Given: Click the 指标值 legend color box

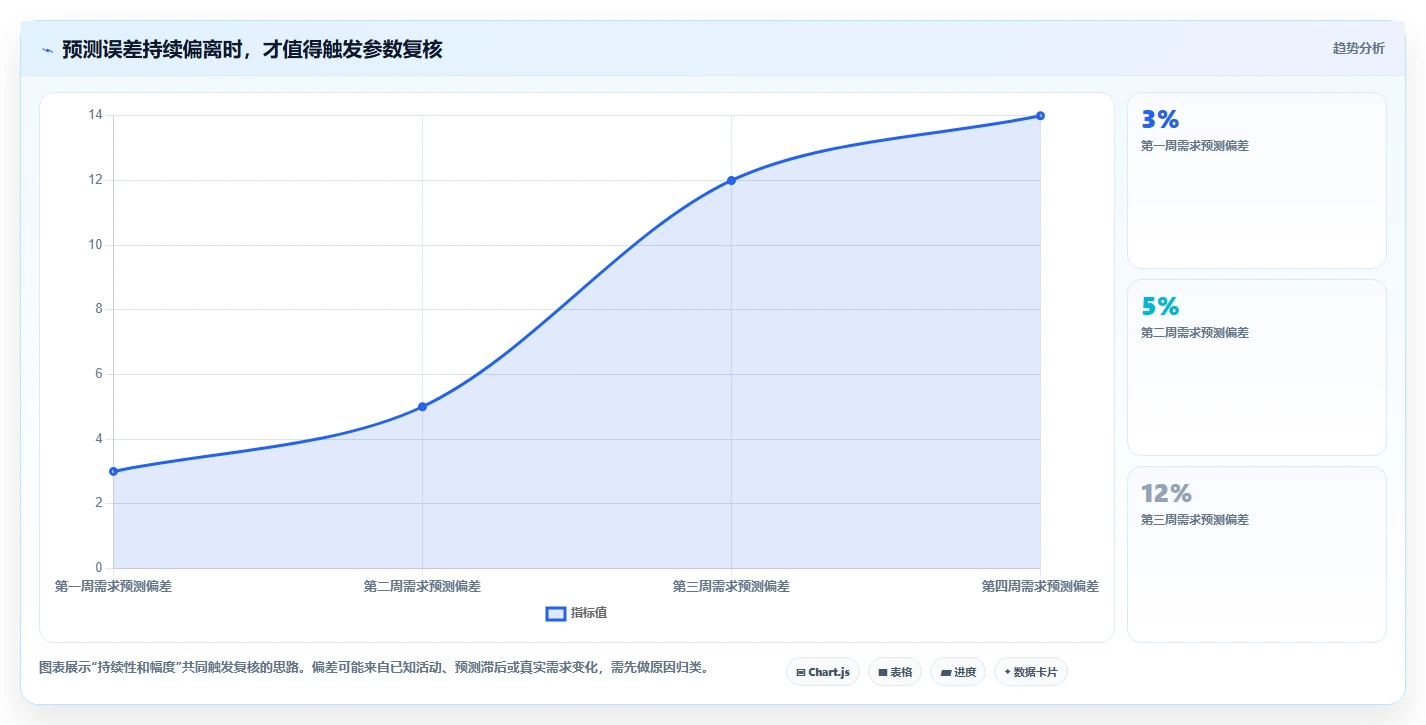Looking at the screenshot, I should (x=556, y=613).
